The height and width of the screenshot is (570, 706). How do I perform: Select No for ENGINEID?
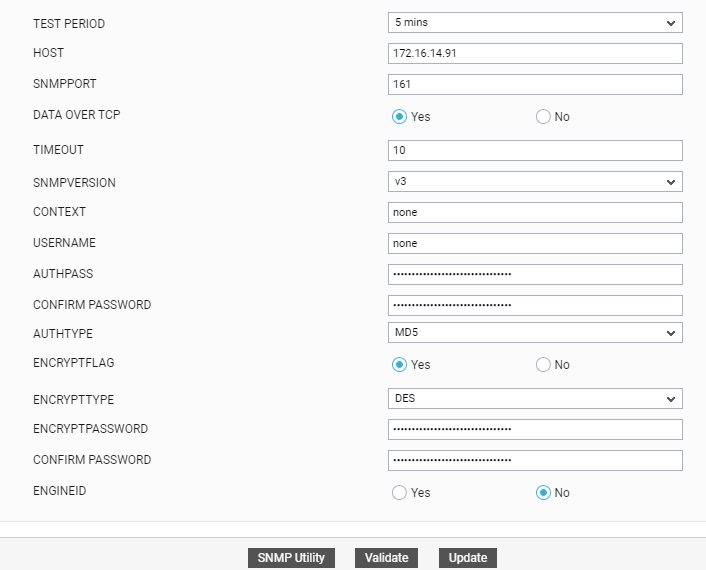543,493
